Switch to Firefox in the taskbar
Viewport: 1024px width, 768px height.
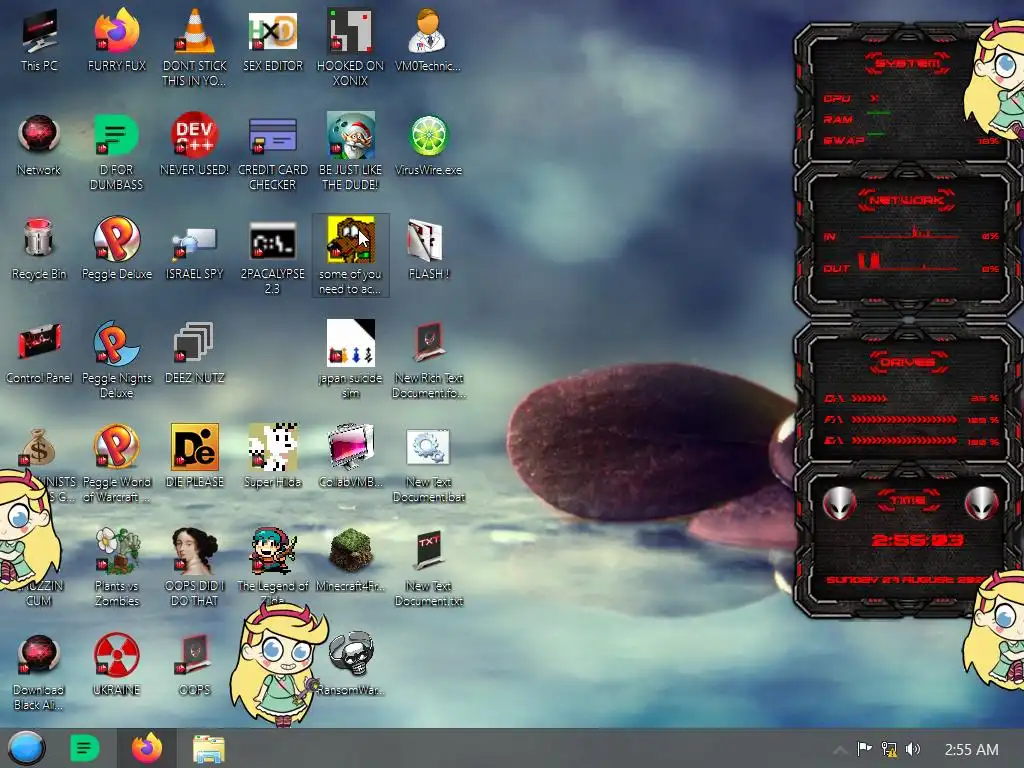(x=147, y=748)
